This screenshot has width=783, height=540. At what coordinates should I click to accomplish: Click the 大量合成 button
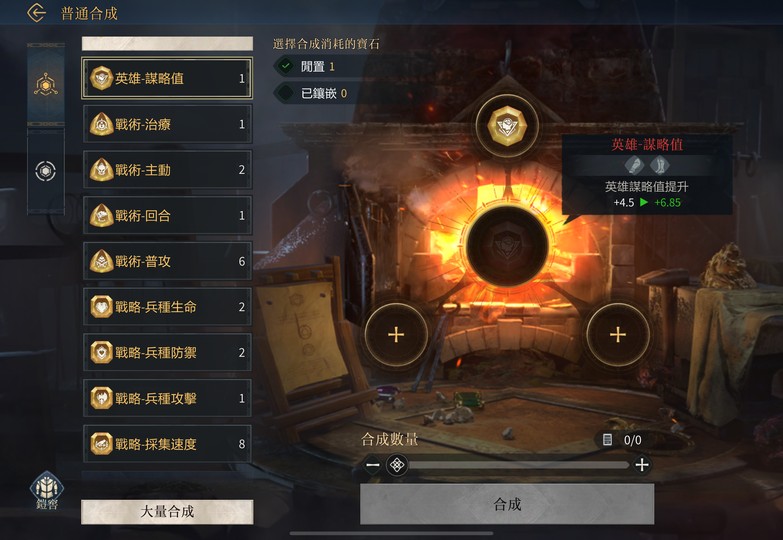pos(167,512)
